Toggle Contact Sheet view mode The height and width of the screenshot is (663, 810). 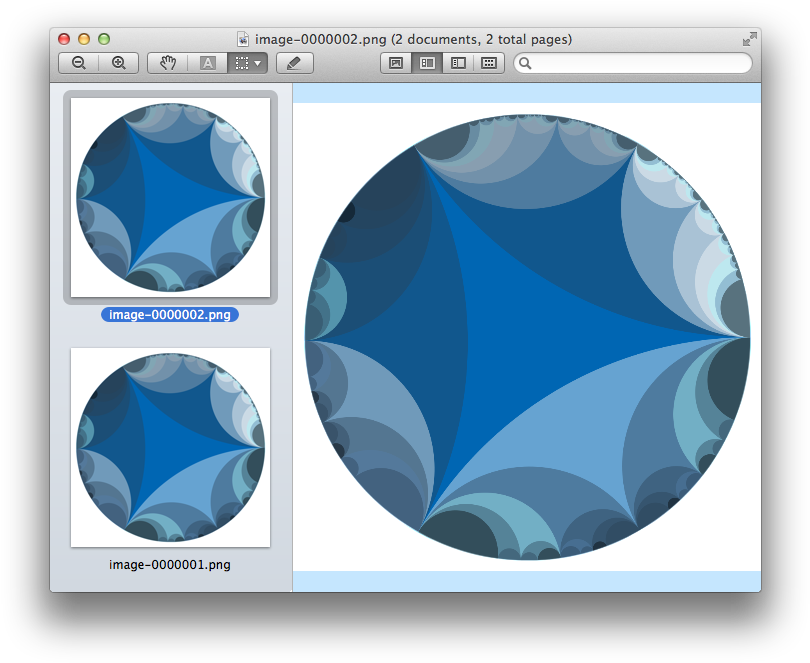click(x=487, y=62)
